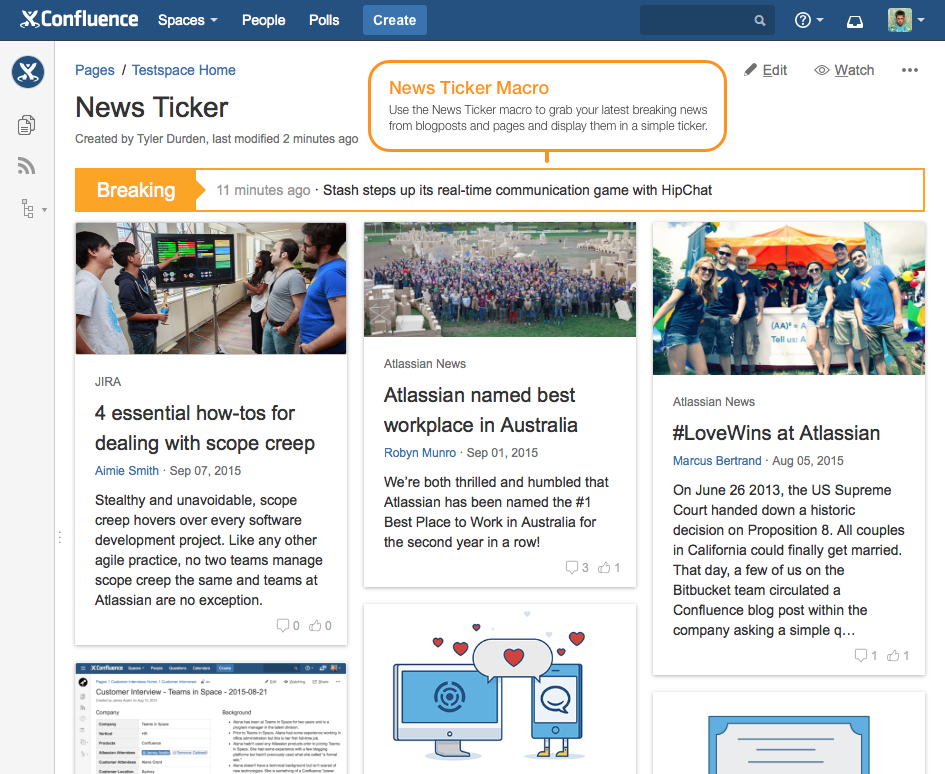Image resolution: width=945 pixels, height=774 pixels.
Task: Click the orange Breaking label
Action: 136,190
